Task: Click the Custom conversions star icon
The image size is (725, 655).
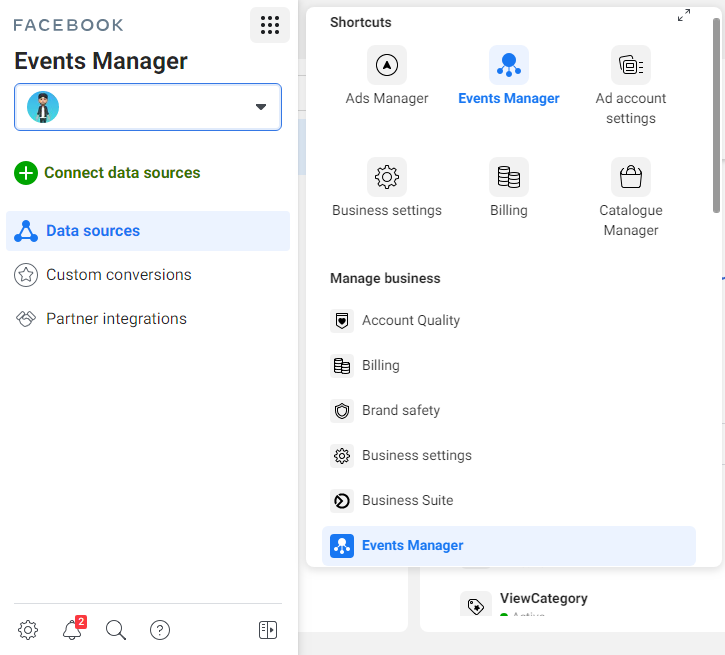Action: click(x=26, y=275)
